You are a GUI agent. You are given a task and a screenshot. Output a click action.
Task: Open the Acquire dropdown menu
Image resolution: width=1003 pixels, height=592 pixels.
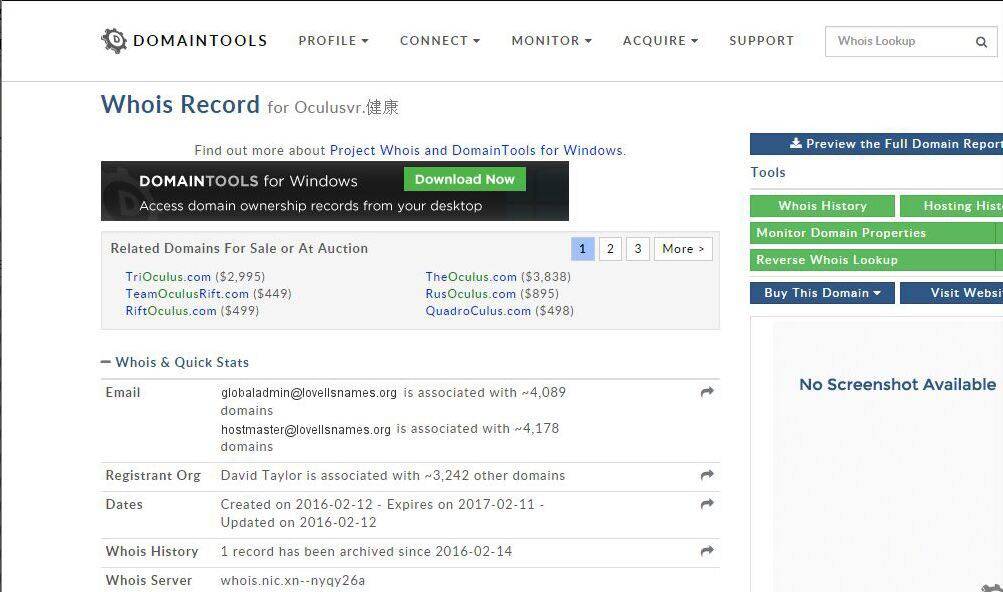coord(660,40)
